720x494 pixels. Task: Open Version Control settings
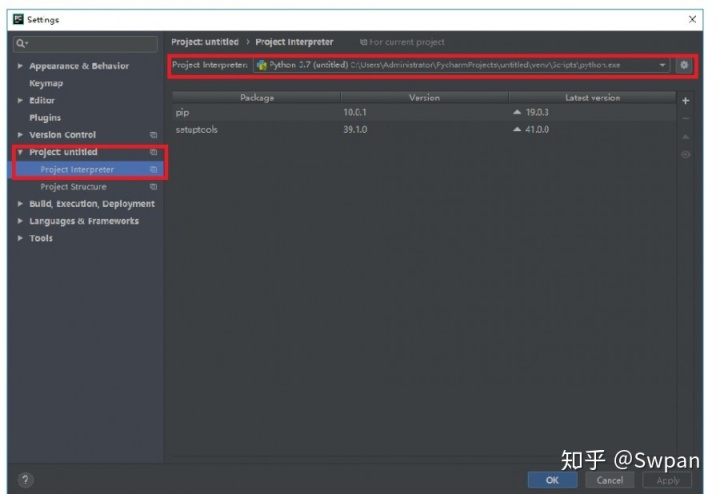[x=62, y=135]
